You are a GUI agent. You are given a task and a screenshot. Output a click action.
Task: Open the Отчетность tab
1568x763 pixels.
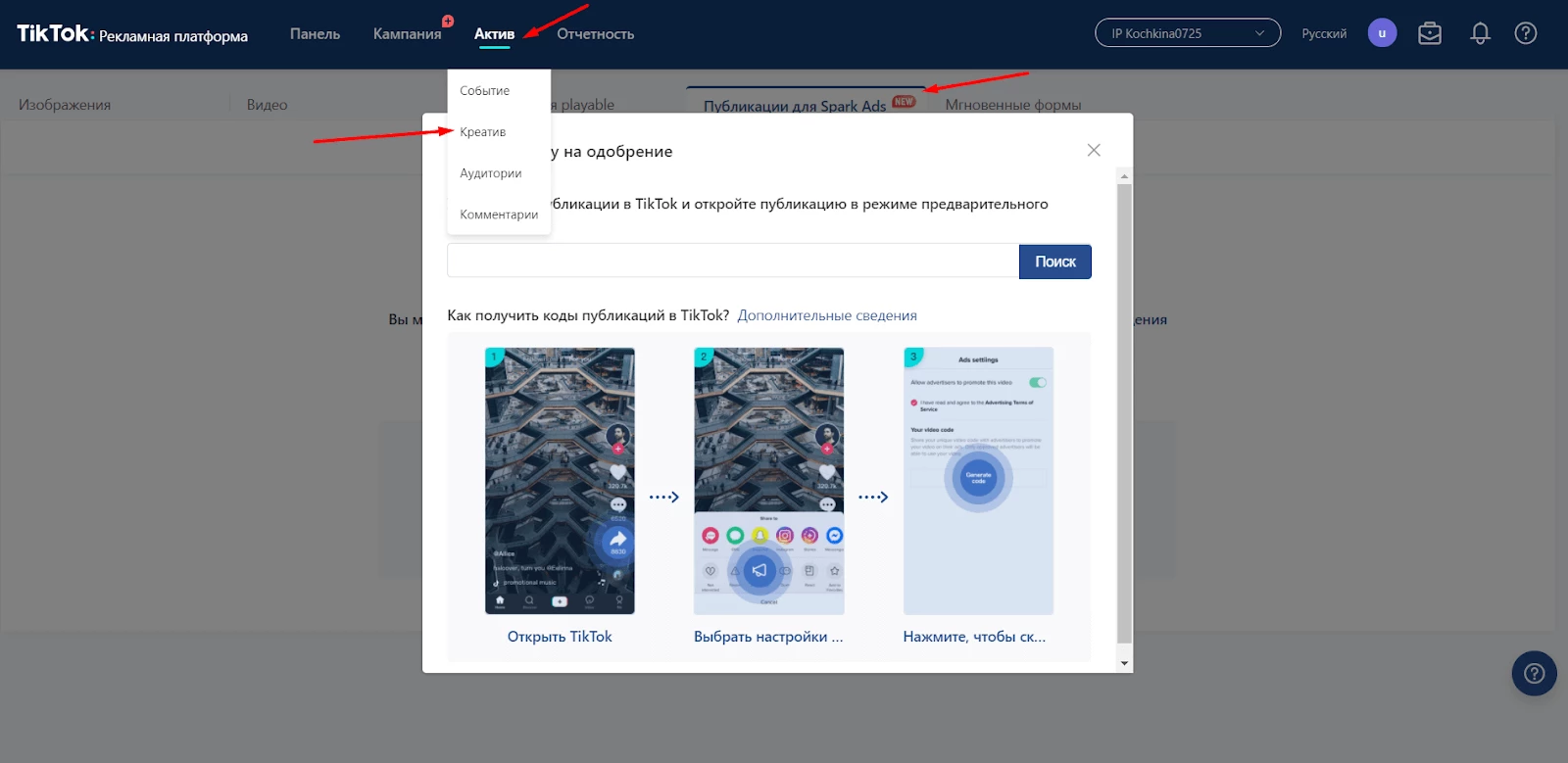coord(595,34)
